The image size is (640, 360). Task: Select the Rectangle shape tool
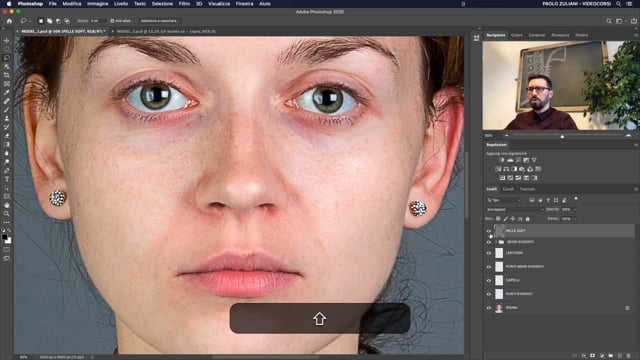click(7, 196)
